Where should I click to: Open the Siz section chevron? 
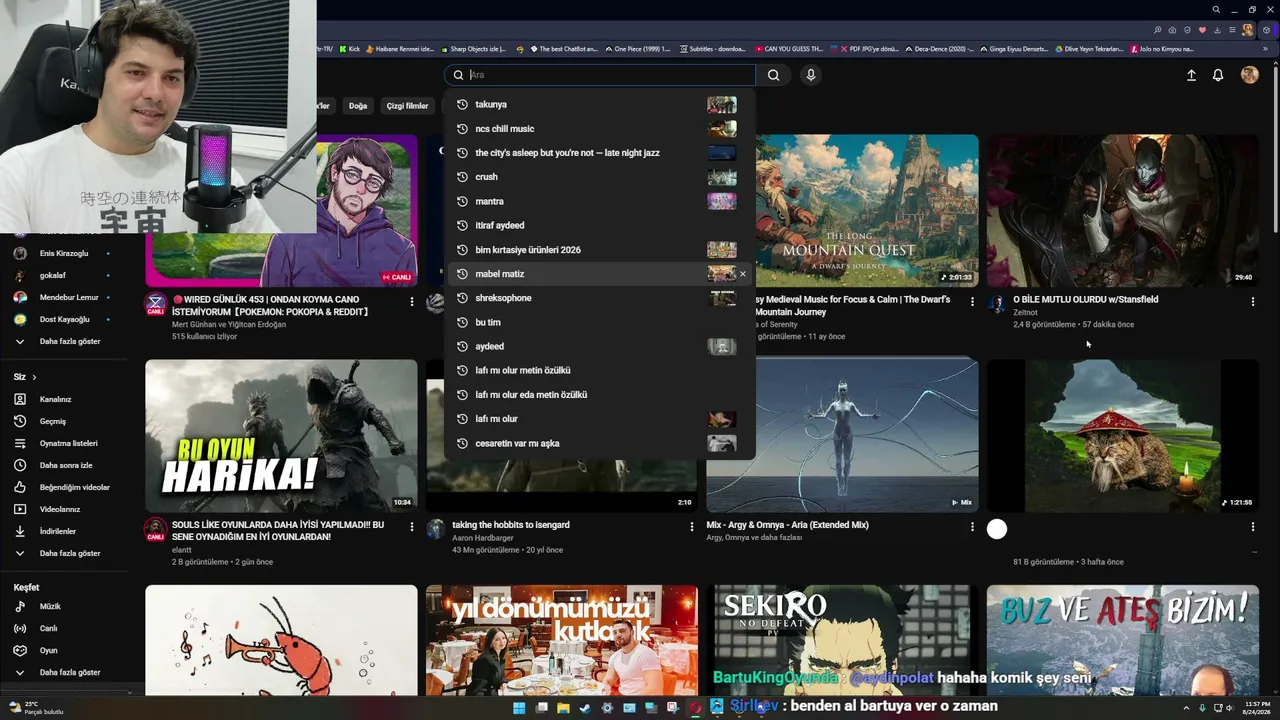[x=34, y=377]
